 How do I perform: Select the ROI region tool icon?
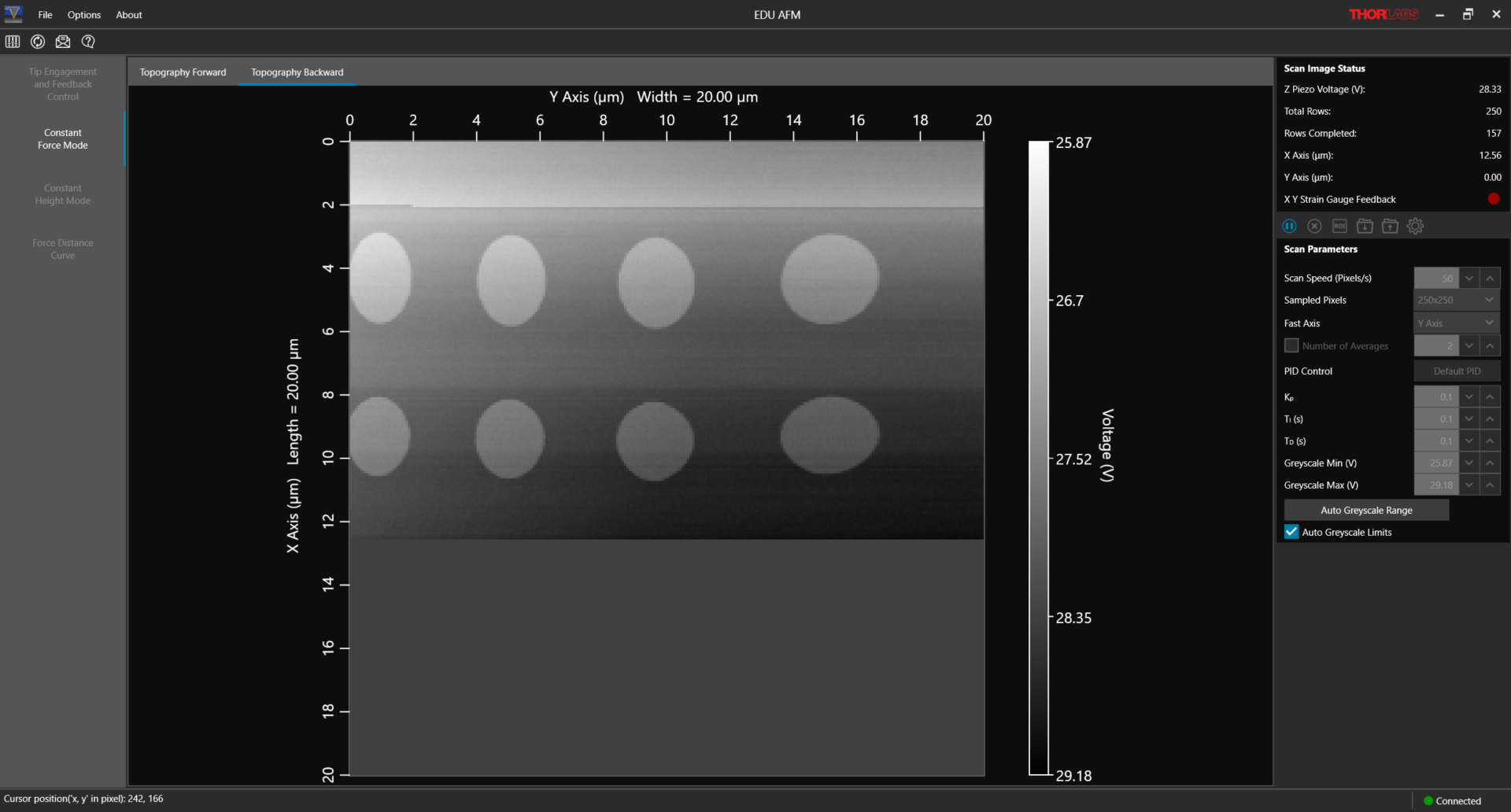tap(1339, 227)
